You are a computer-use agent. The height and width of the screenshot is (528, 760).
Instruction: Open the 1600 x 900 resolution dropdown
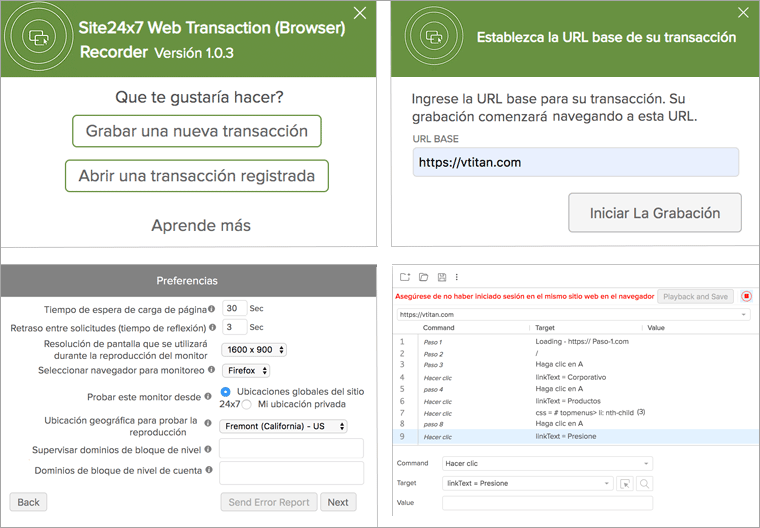(254, 350)
